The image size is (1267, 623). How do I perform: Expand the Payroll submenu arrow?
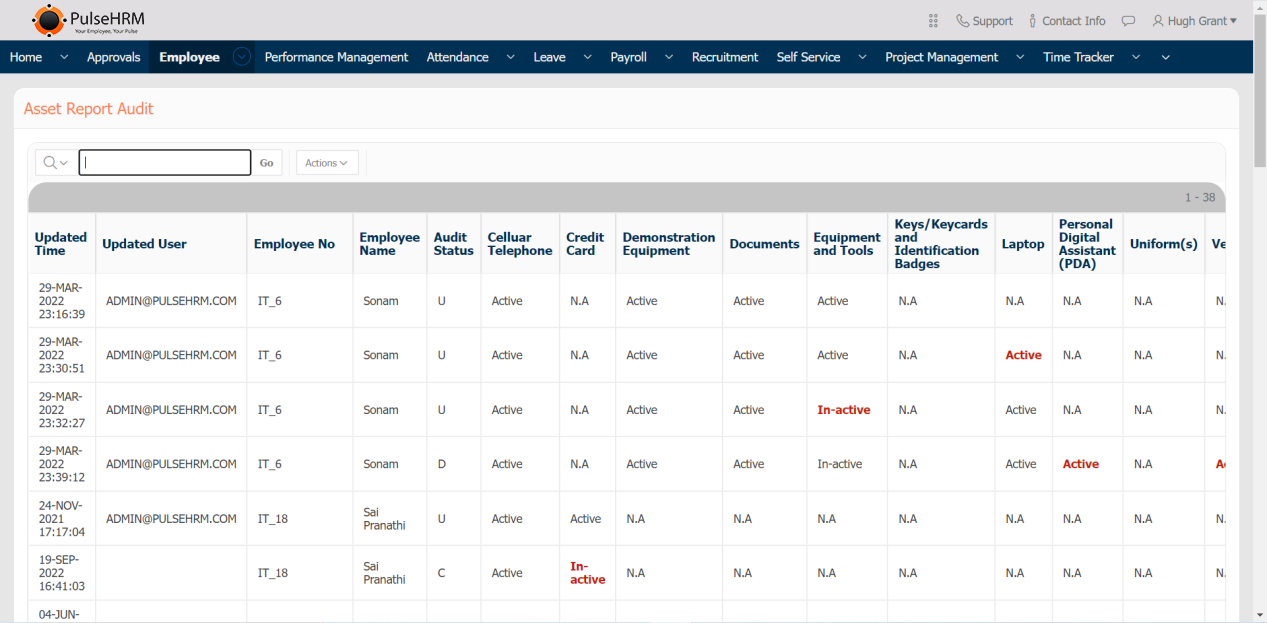[x=668, y=57]
